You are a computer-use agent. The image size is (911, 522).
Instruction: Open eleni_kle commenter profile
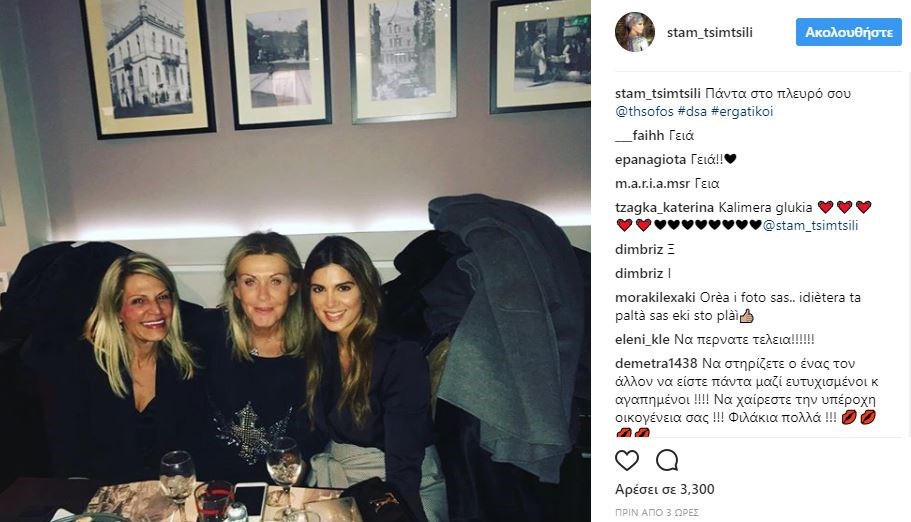tap(642, 339)
